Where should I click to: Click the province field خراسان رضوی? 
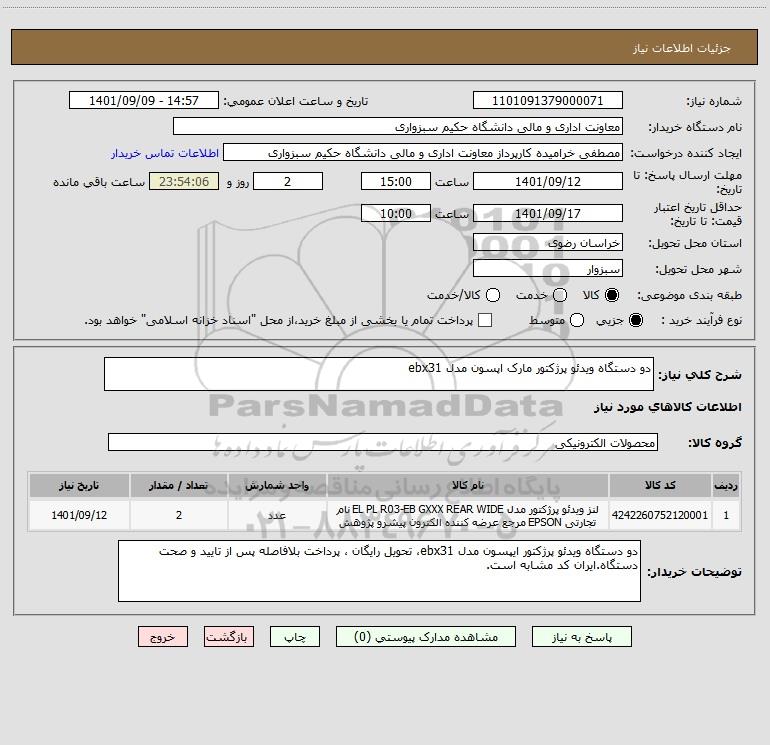(x=548, y=243)
